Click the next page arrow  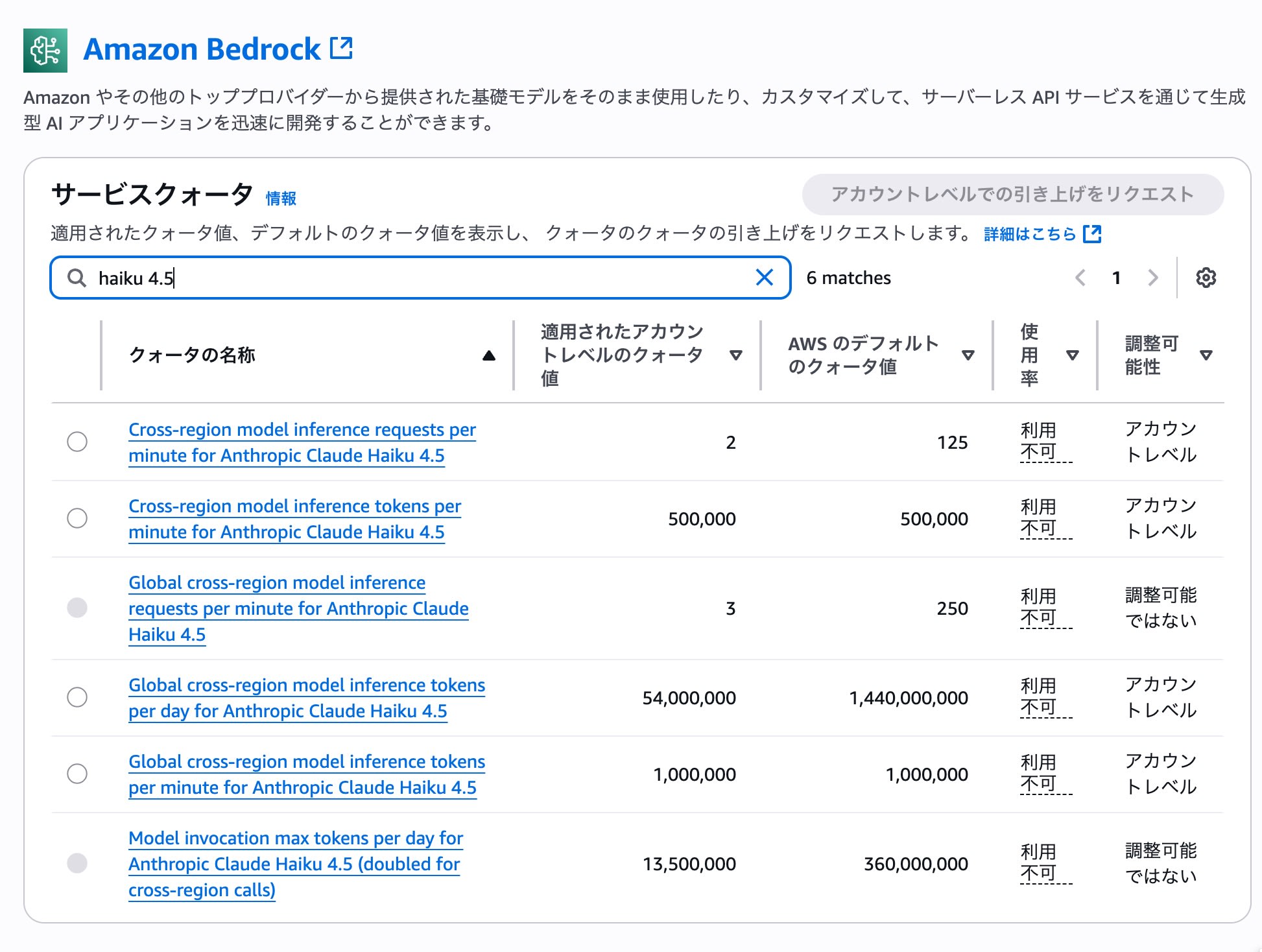(1153, 278)
